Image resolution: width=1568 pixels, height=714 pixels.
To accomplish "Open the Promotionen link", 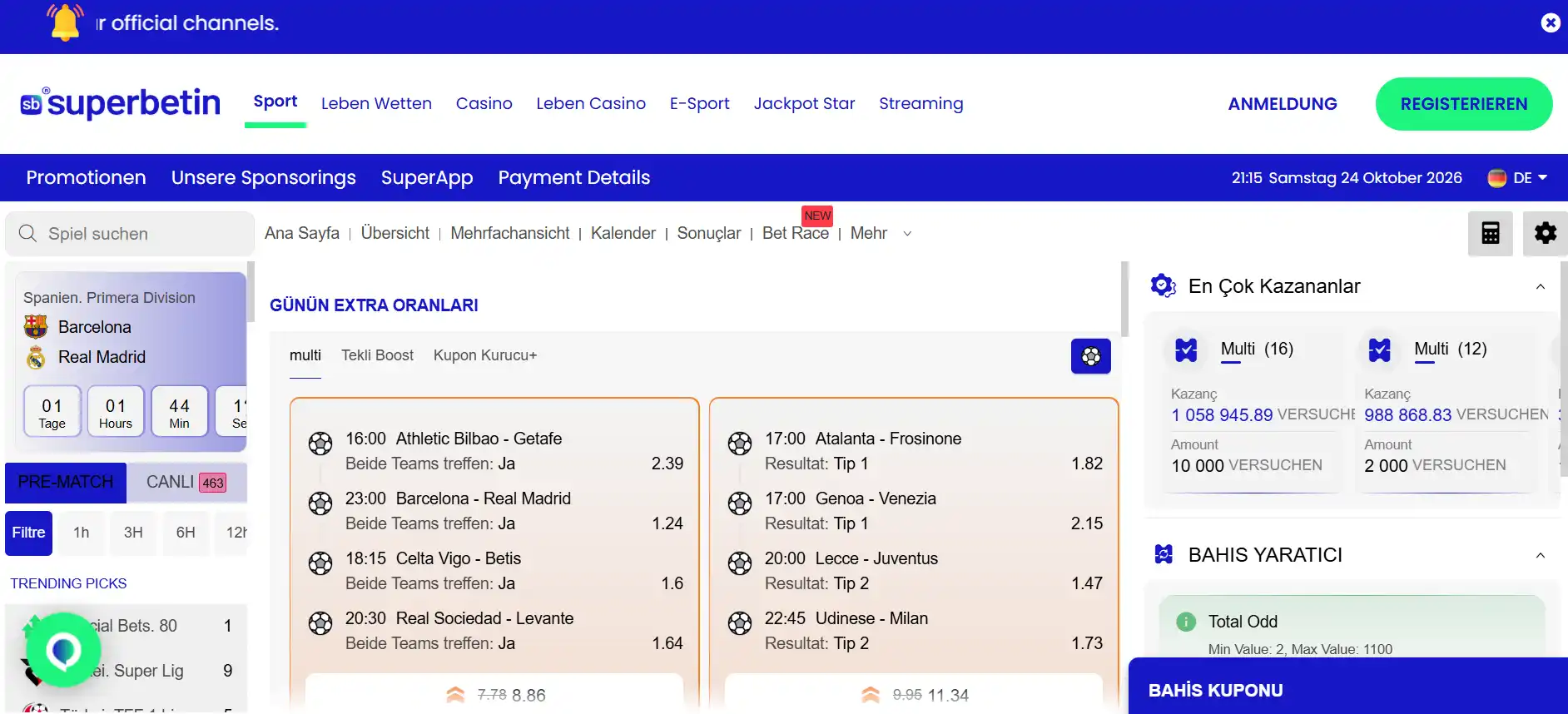I will click(86, 177).
